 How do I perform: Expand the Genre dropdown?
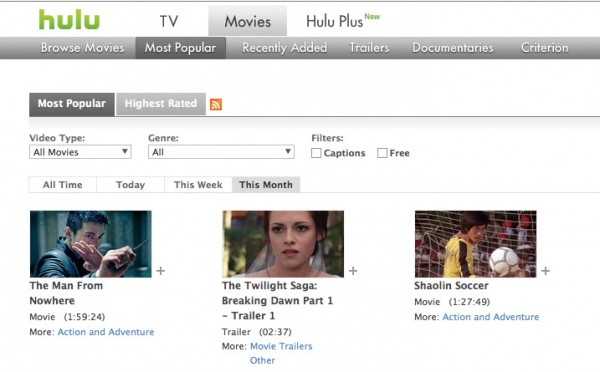click(221, 152)
